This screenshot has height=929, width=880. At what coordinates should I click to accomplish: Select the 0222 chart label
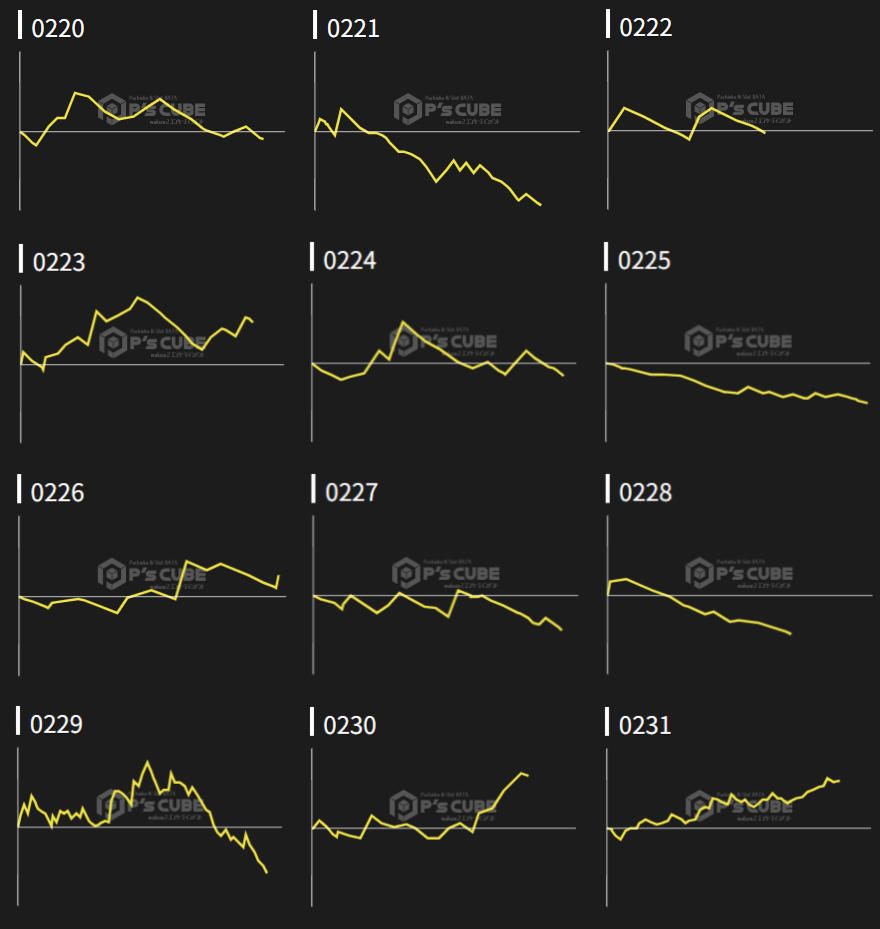click(646, 28)
